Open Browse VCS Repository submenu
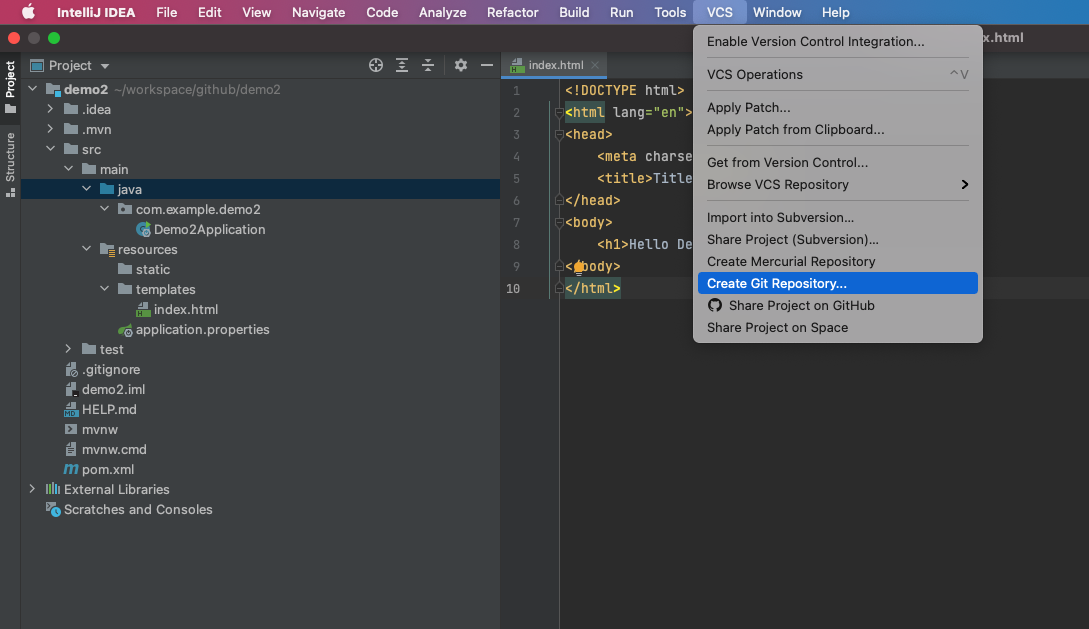 coord(838,185)
